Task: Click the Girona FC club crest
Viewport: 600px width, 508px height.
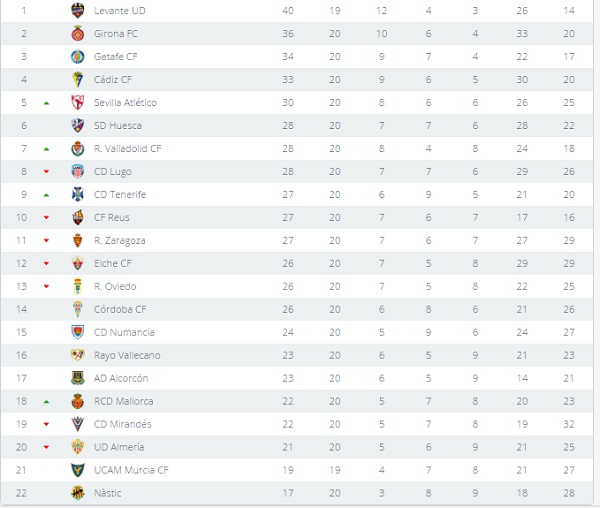Action: tap(78, 34)
